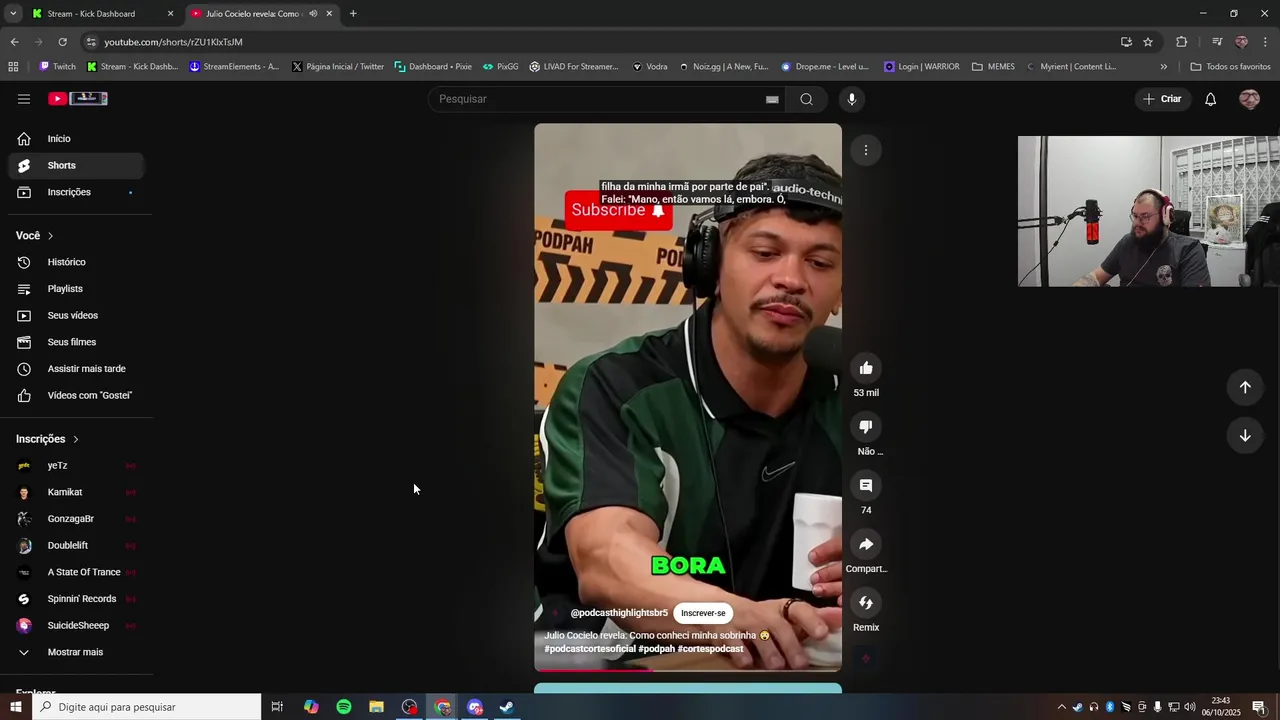
Task: Remix this Short
Action: pyautogui.click(x=866, y=603)
